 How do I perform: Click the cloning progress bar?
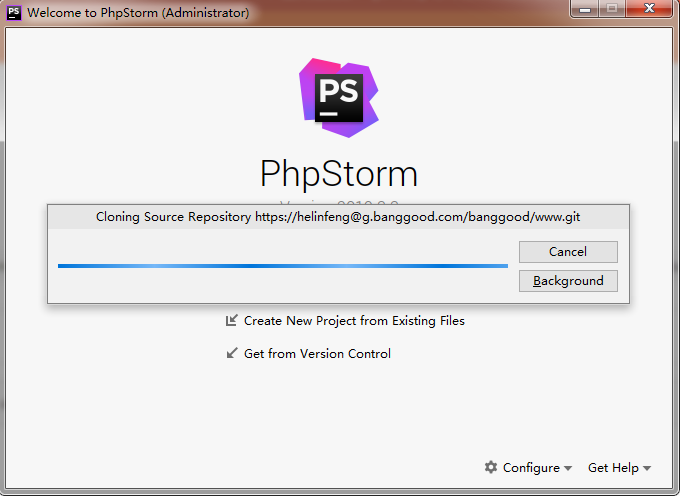click(x=283, y=266)
